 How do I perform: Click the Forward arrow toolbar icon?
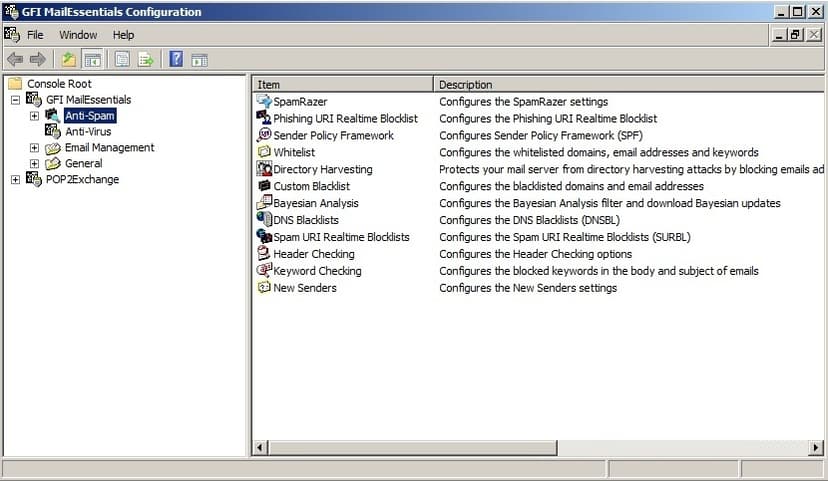click(x=37, y=59)
